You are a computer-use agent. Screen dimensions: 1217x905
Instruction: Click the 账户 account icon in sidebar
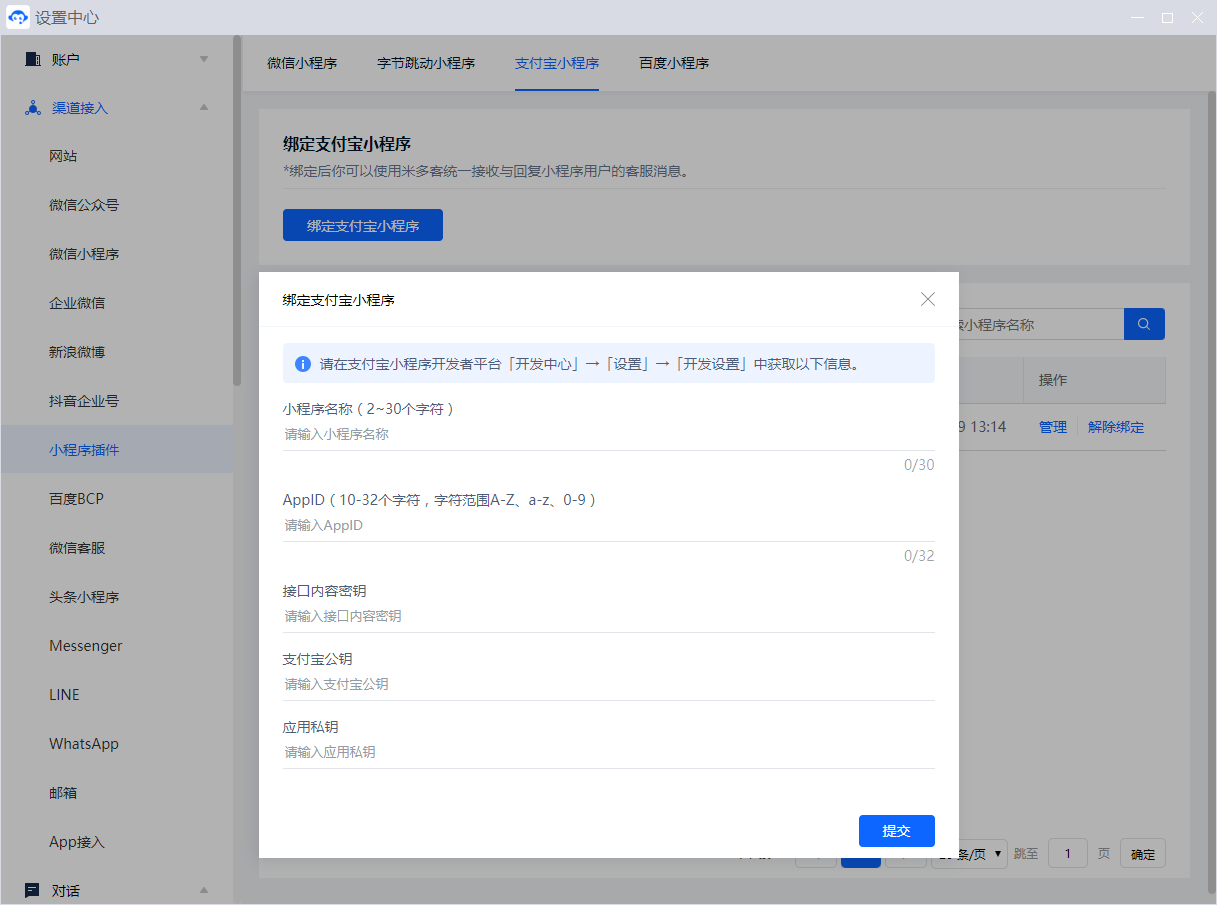click(x=32, y=59)
